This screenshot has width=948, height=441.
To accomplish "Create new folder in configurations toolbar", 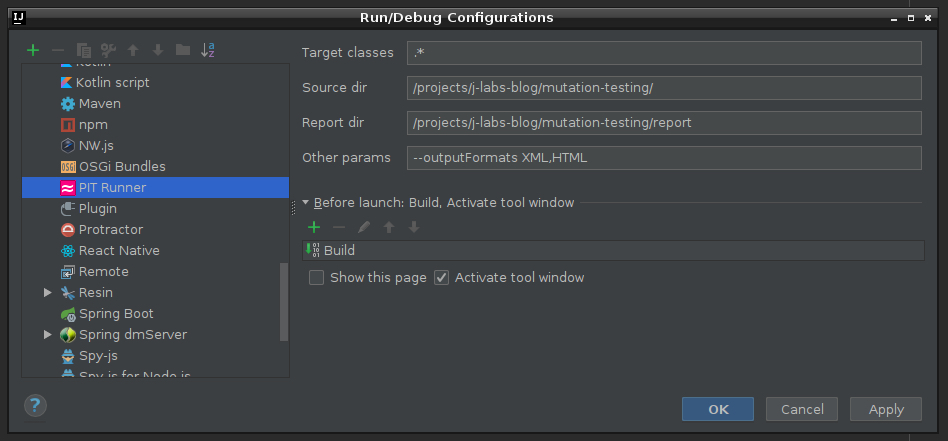I will [x=183, y=50].
